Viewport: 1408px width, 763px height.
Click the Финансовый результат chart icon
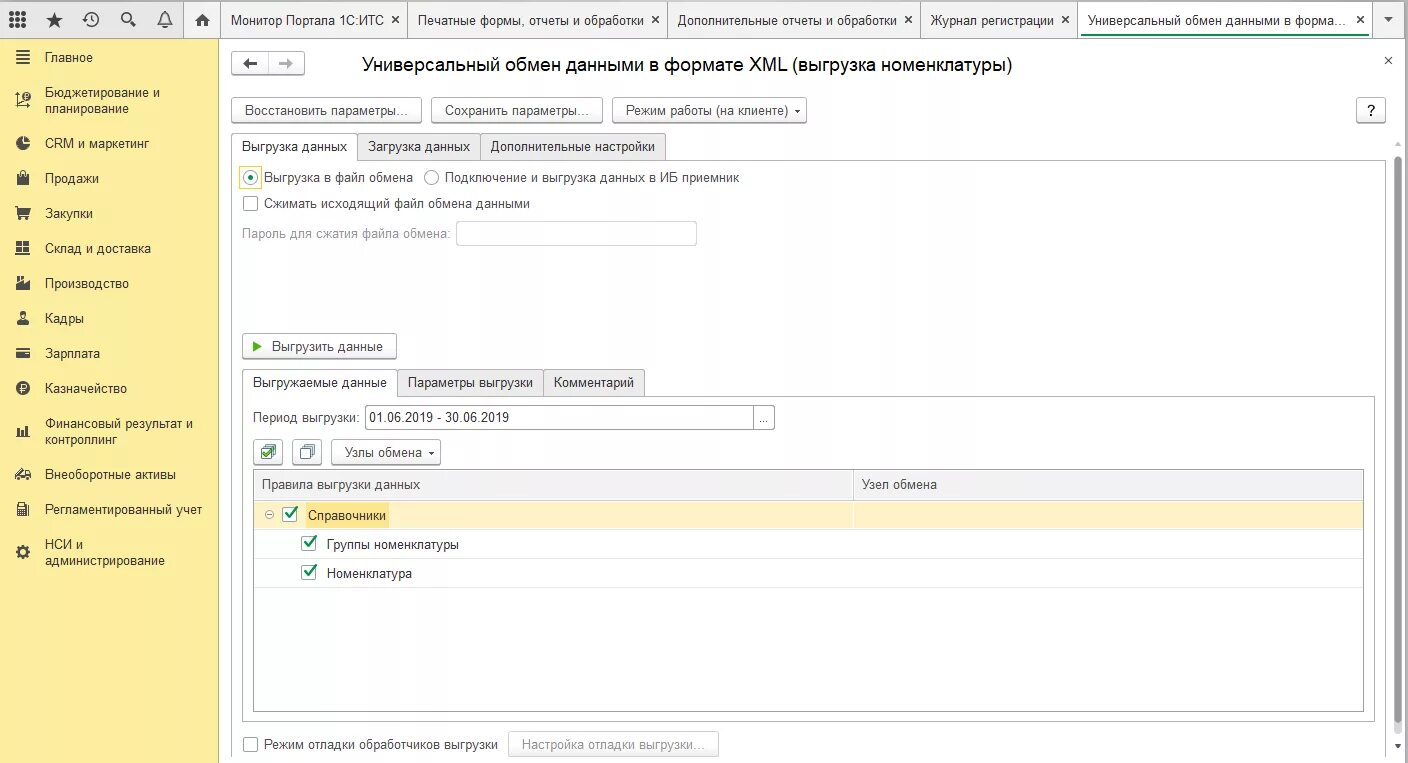(23, 431)
